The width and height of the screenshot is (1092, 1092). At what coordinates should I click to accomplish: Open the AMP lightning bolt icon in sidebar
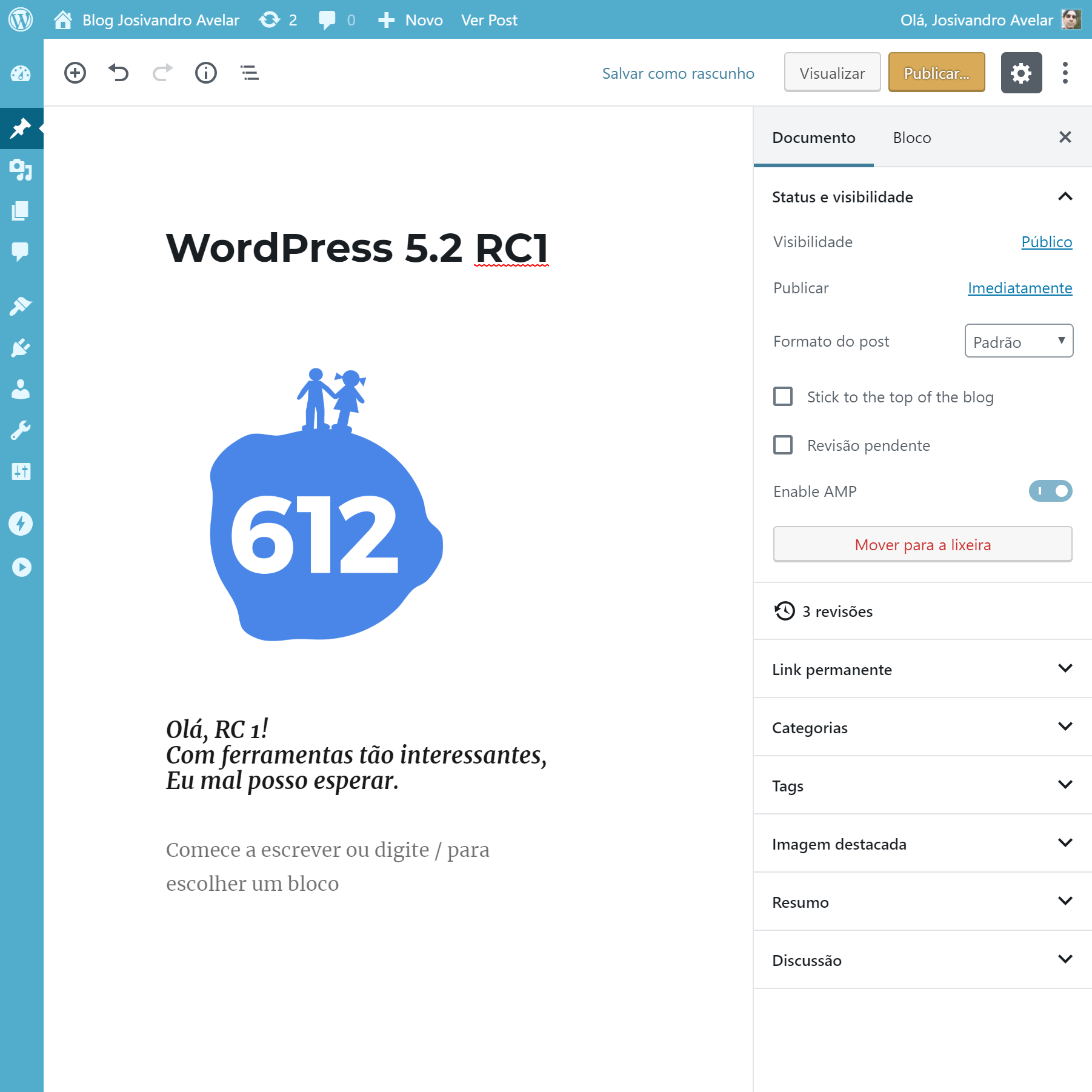(x=21, y=524)
